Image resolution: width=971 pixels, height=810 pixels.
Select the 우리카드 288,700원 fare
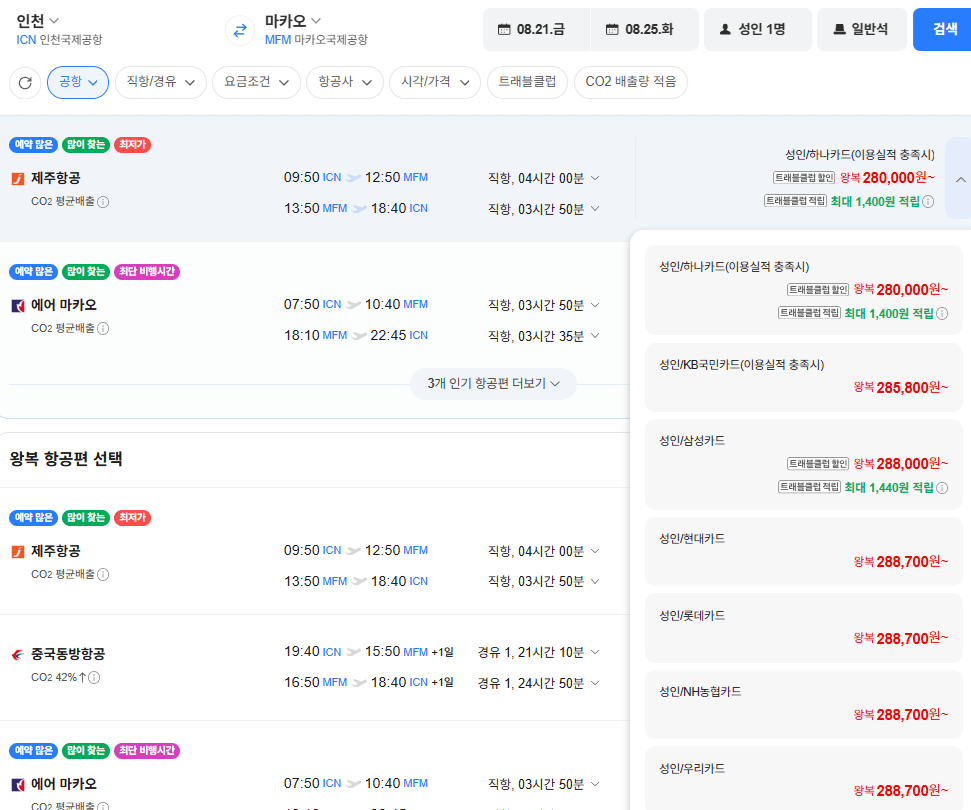(803, 779)
